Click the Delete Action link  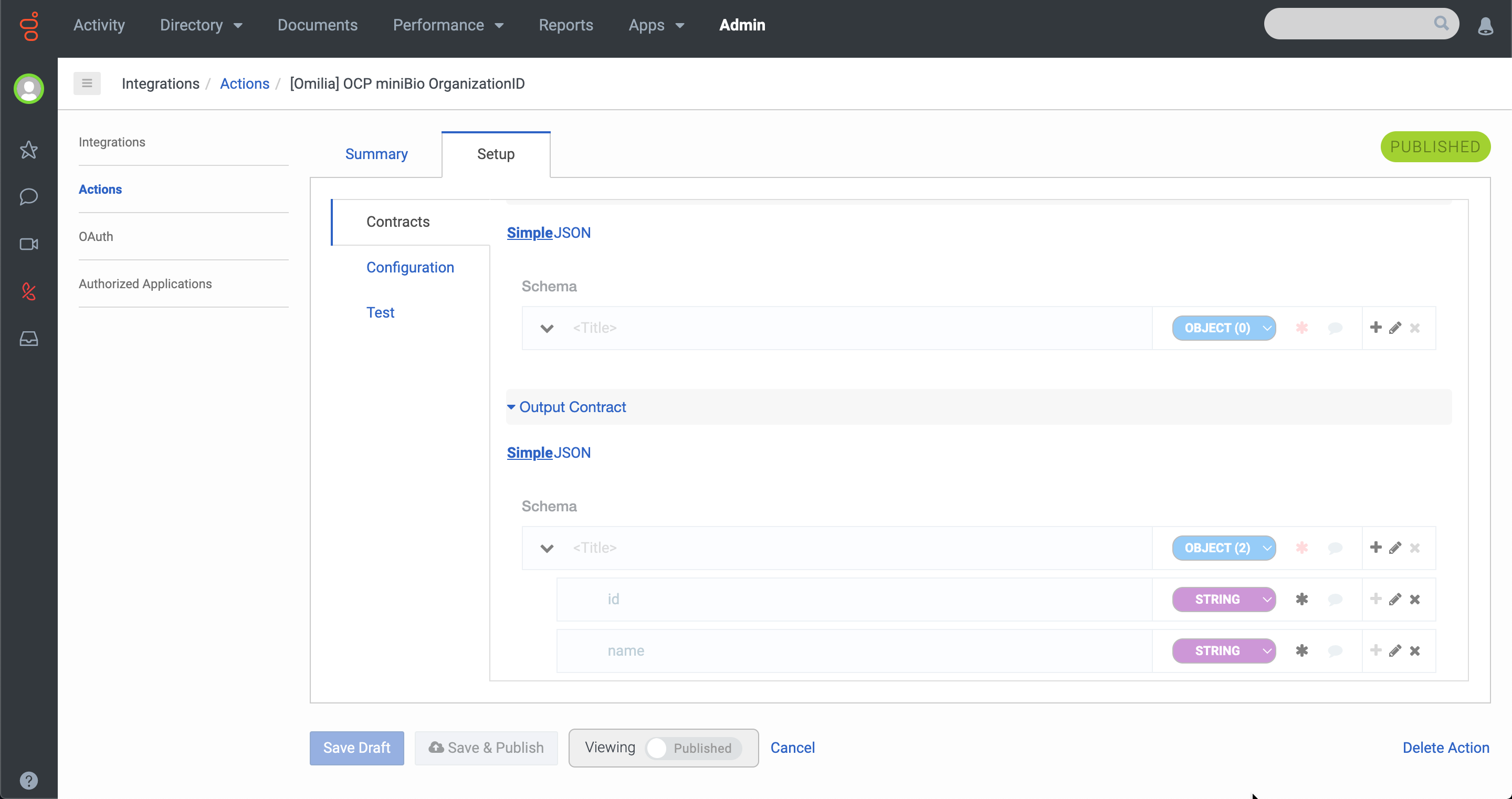pos(1445,748)
